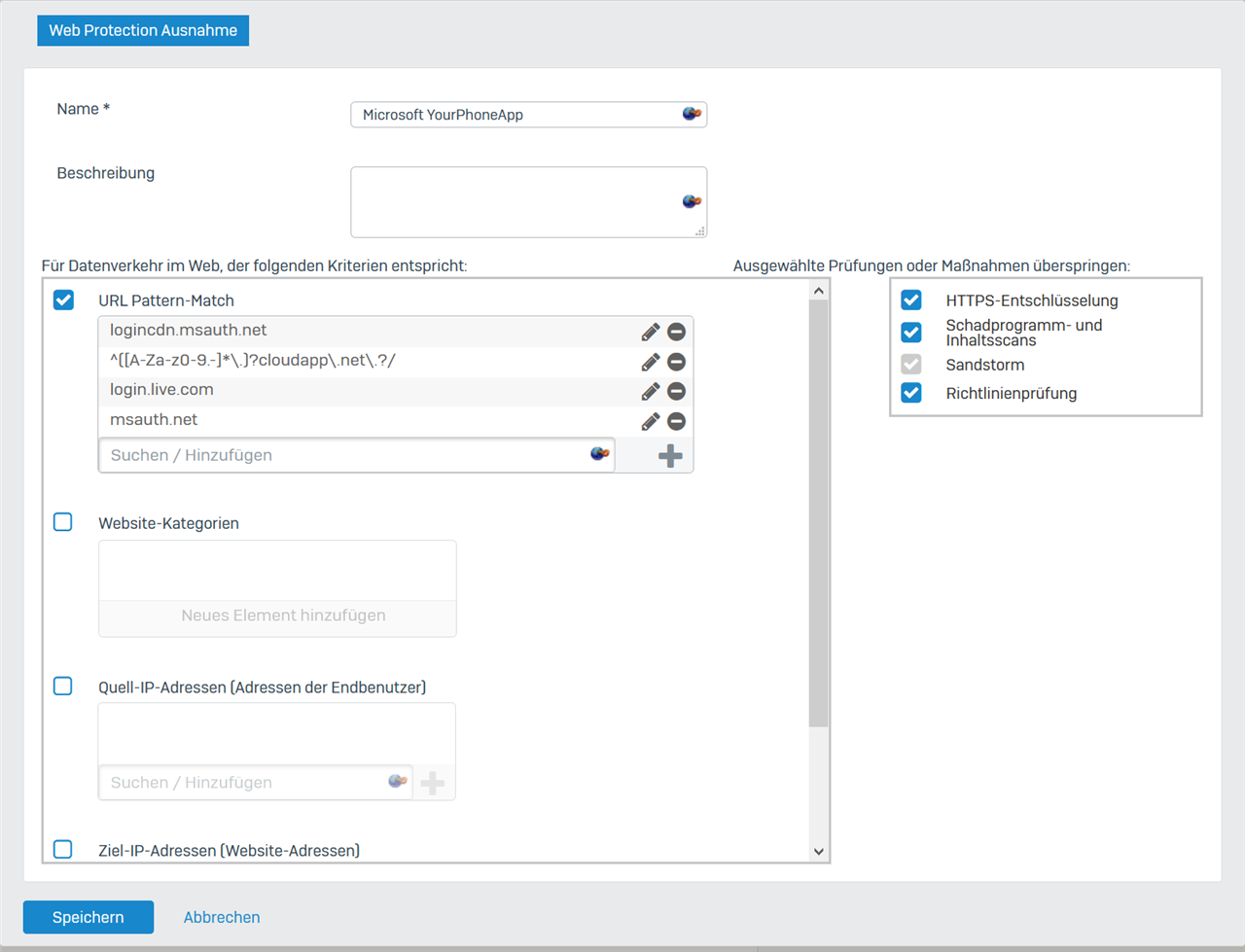Click the Speichern button
The image size is (1245, 952).
(x=89, y=917)
